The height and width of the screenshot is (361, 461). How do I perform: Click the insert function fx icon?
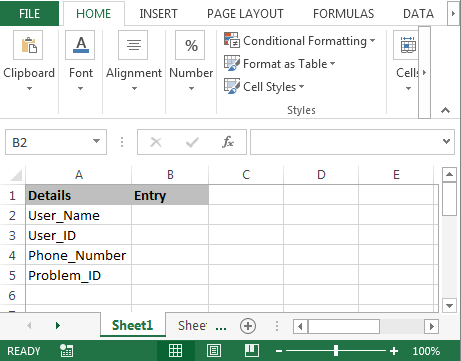[228, 142]
